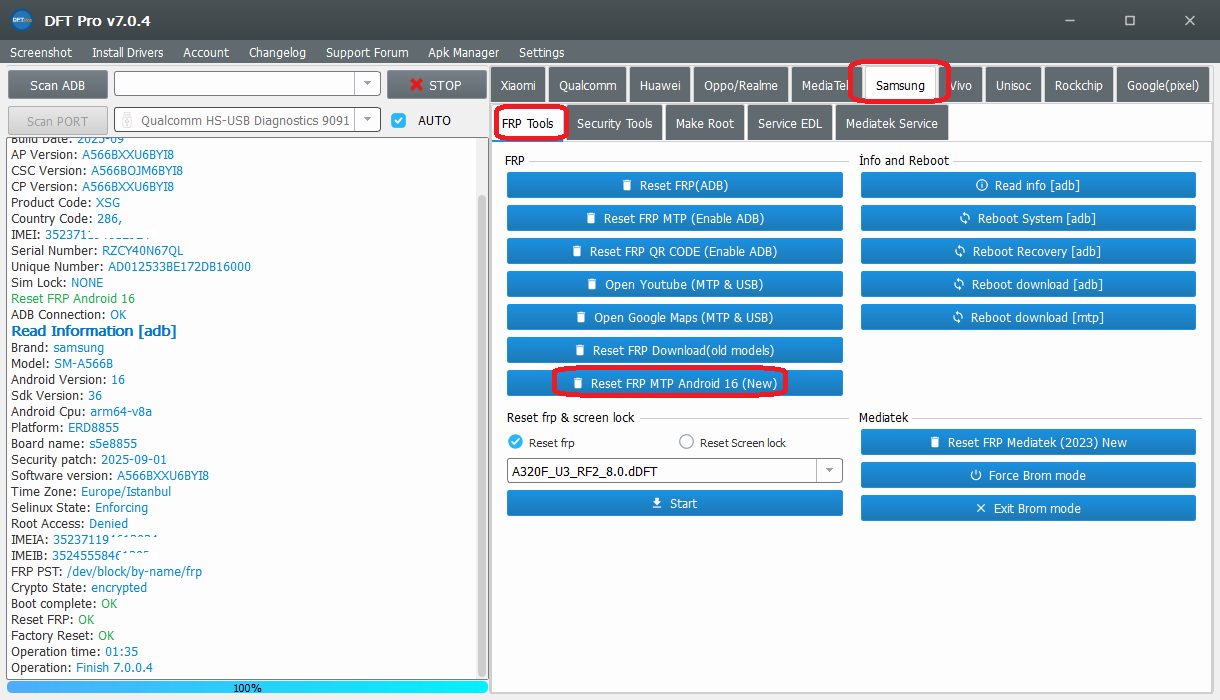The width and height of the screenshot is (1220, 700).
Task: Click the red X icon on STOP button
Action: pos(417,85)
